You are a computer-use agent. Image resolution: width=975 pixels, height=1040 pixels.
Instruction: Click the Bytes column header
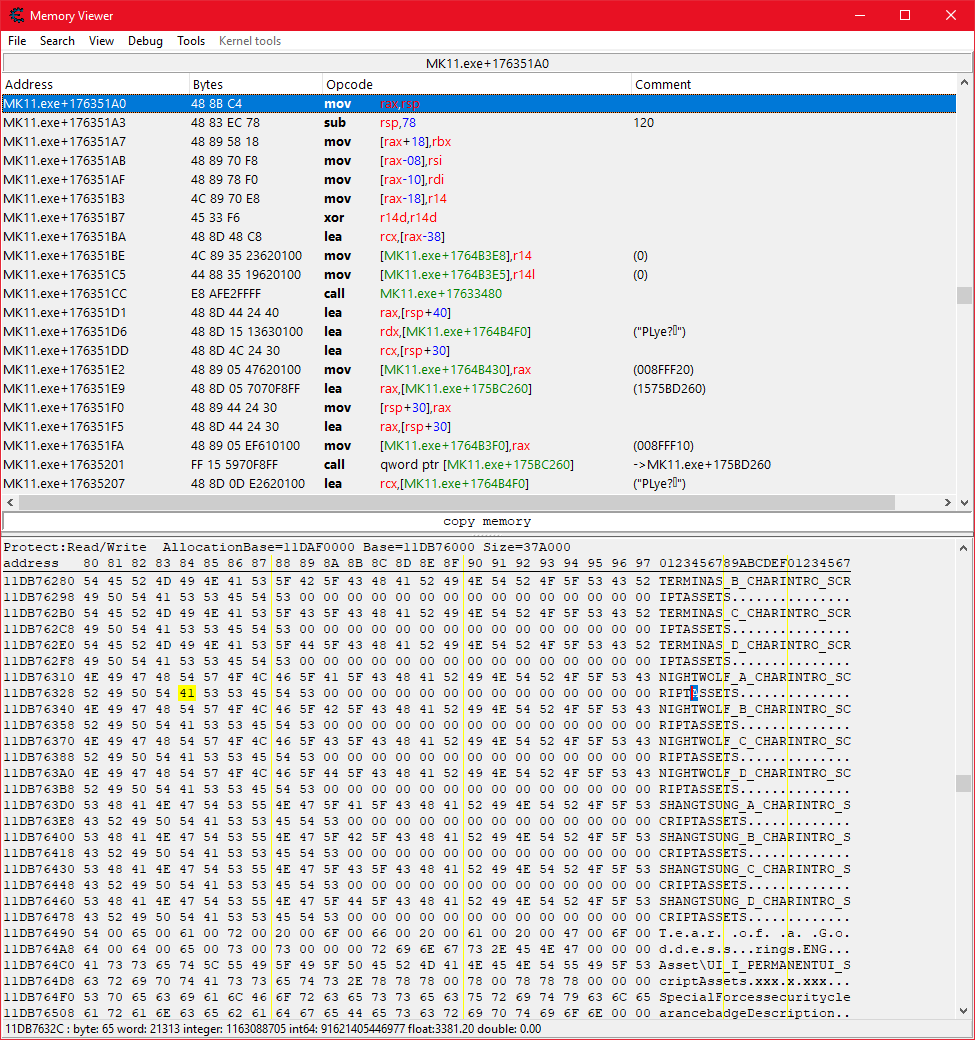click(256, 84)
